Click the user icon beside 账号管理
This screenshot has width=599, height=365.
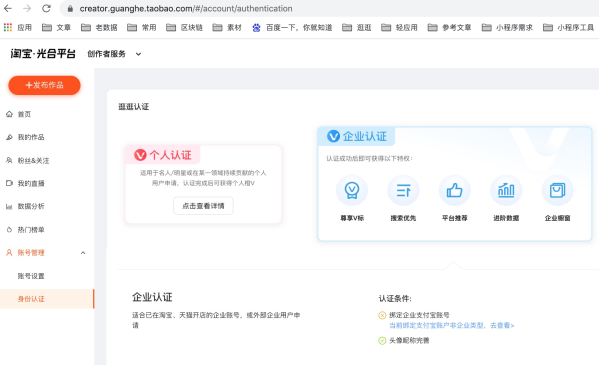click(9, 253)
